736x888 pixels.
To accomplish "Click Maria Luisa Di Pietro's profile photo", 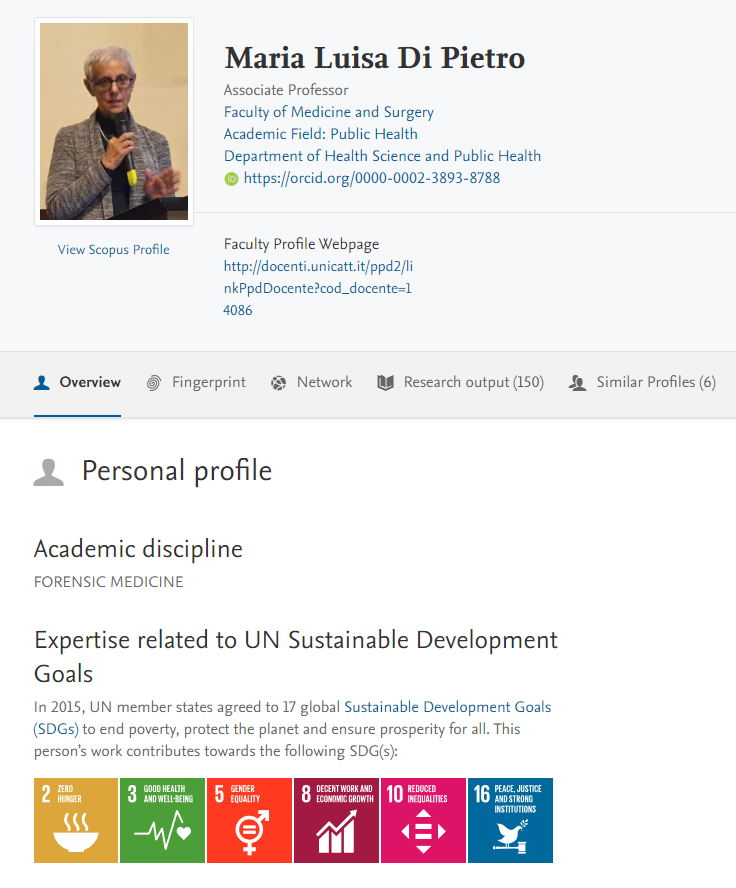I will coord(114,121).
